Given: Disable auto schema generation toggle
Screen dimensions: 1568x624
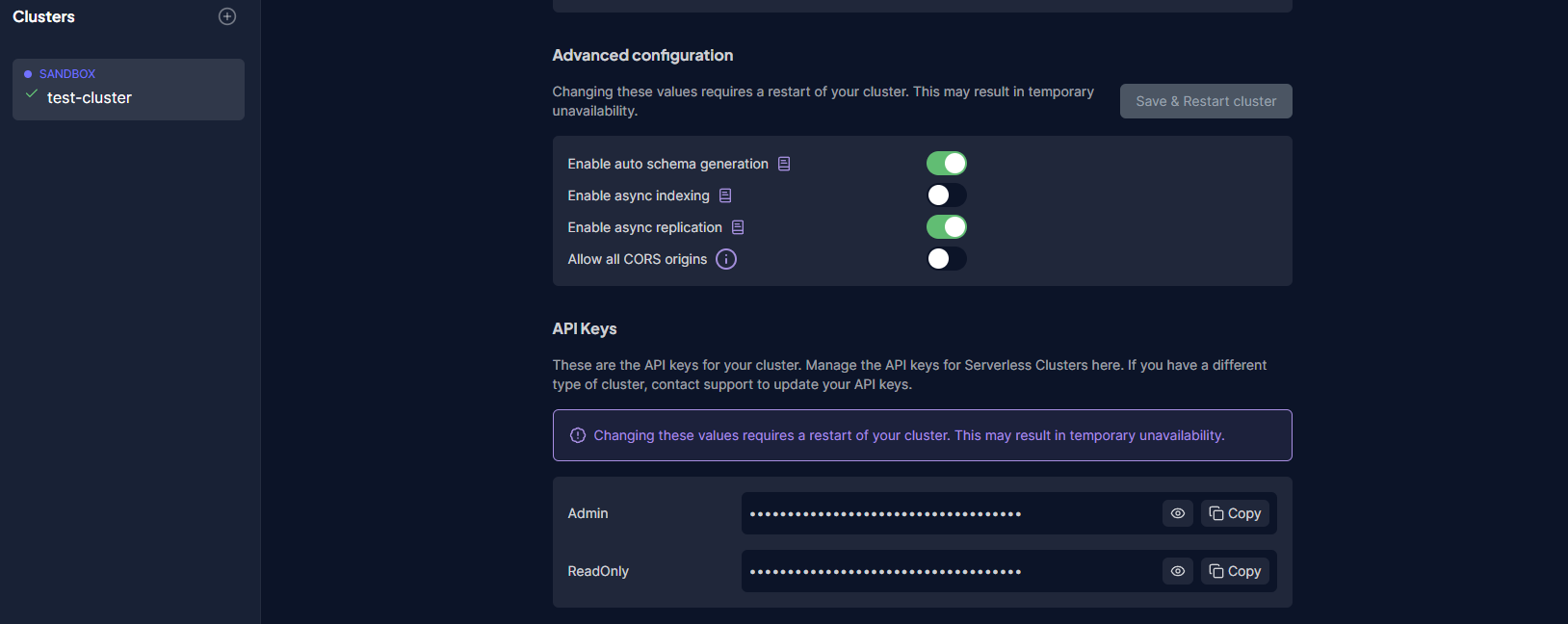Looking at the screenshot, I should click(947, 164).
